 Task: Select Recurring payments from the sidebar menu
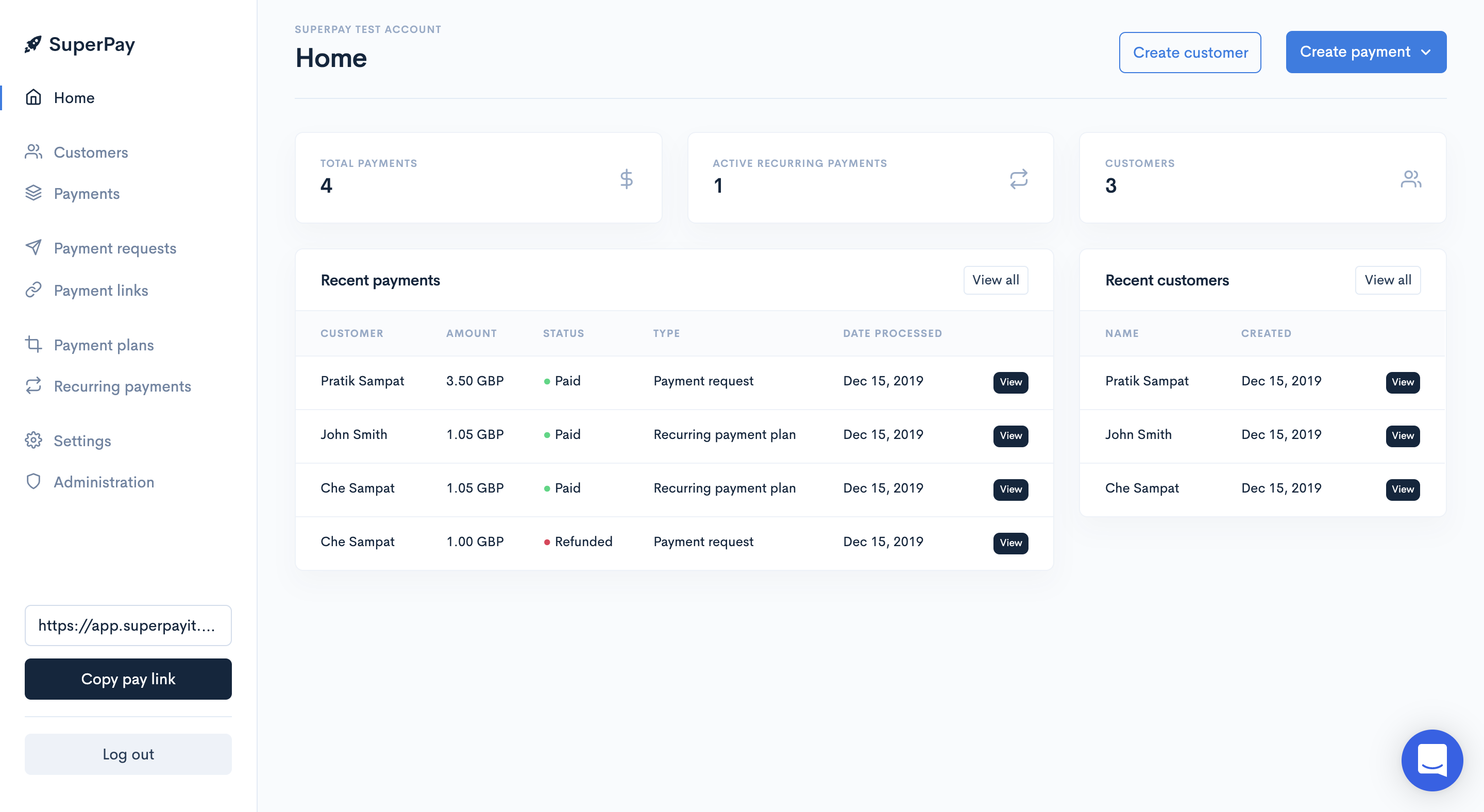coord(122,386)
